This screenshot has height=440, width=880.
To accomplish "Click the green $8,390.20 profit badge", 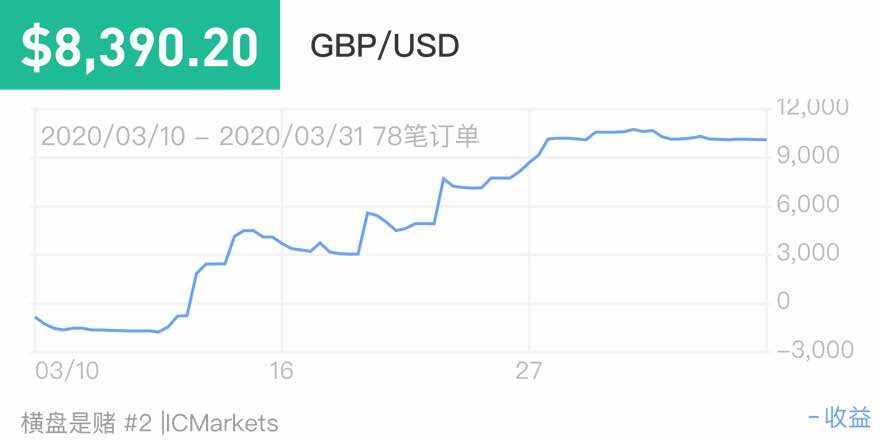I will [140, 46].
